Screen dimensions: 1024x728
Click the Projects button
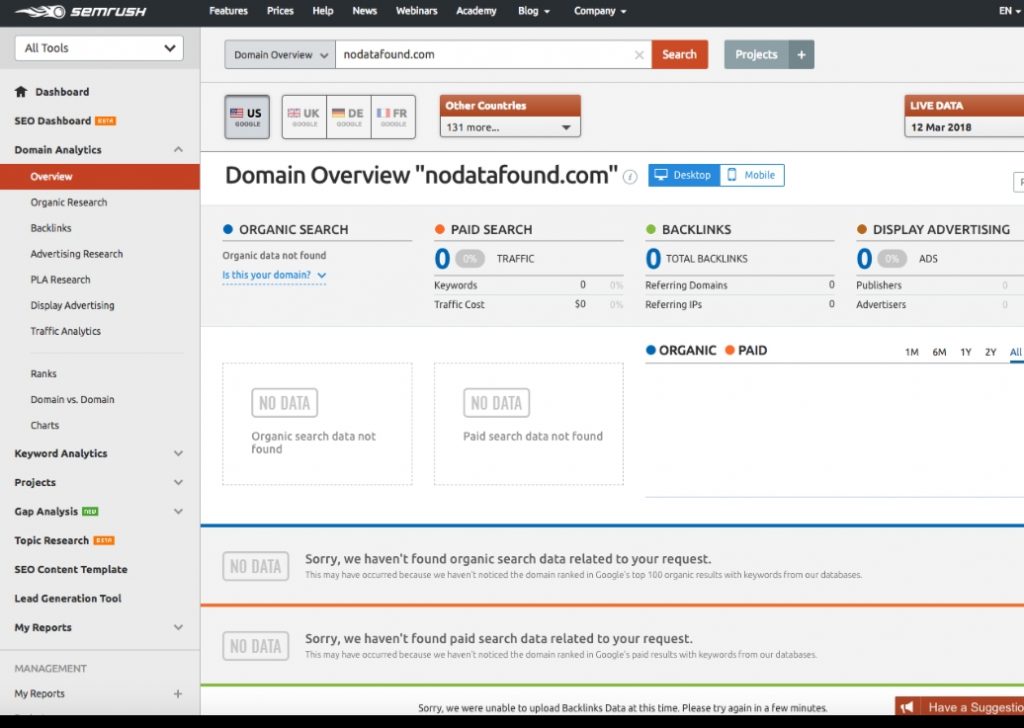[x=756, y=55]
